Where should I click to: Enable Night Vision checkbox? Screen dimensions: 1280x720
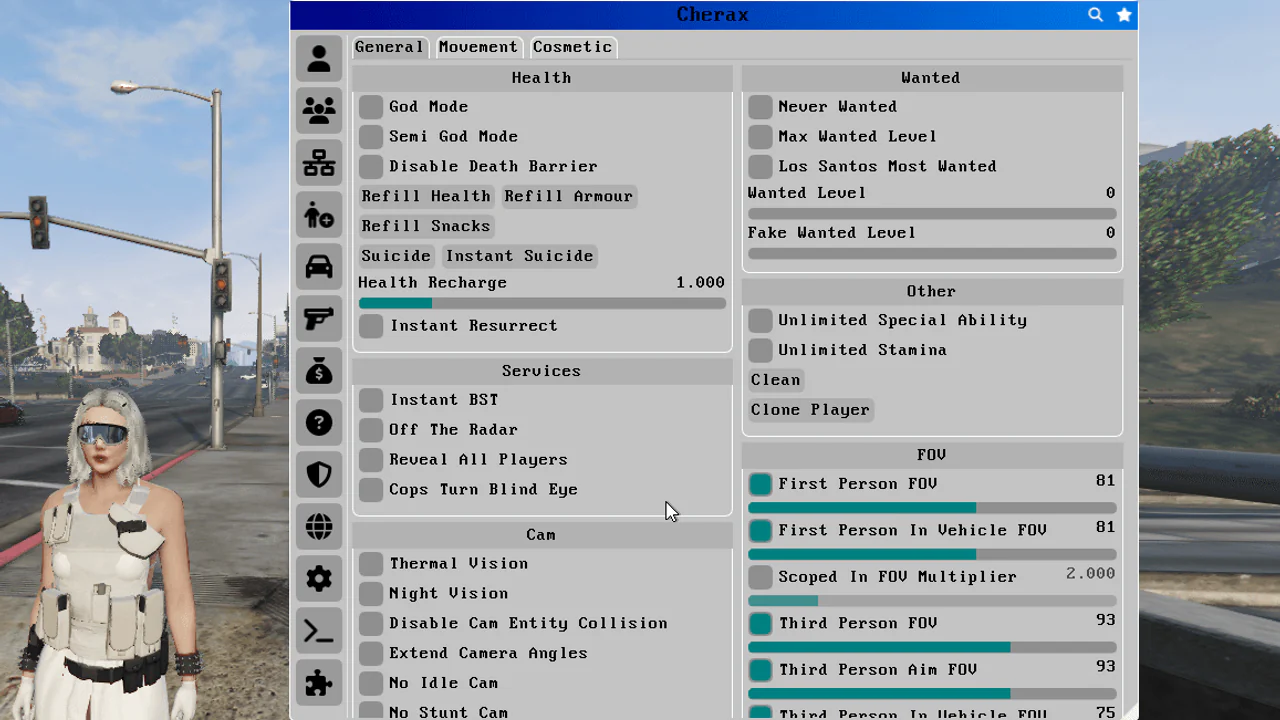(x=371, y=594)
